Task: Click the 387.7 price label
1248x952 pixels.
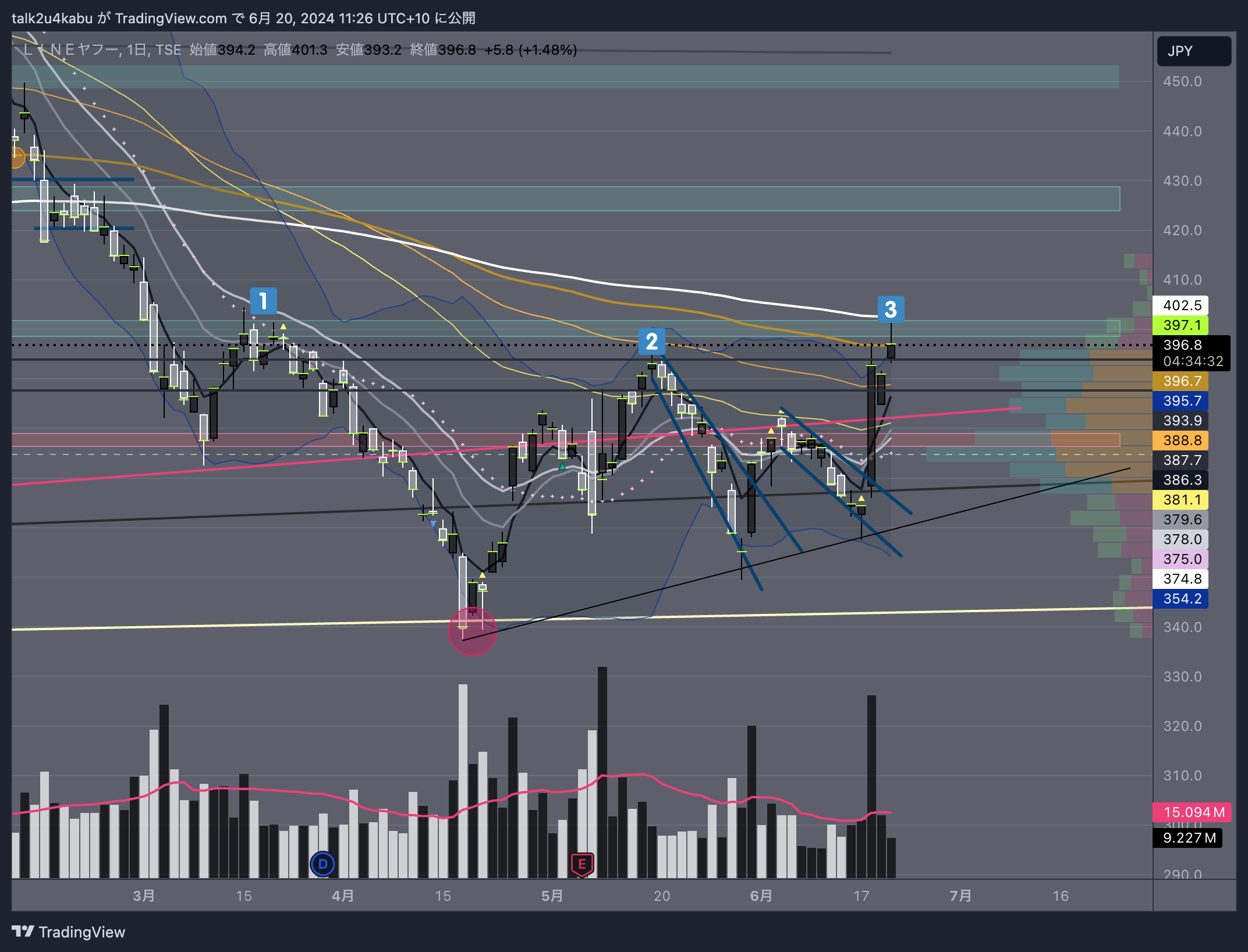Action: pos(1180,460)
